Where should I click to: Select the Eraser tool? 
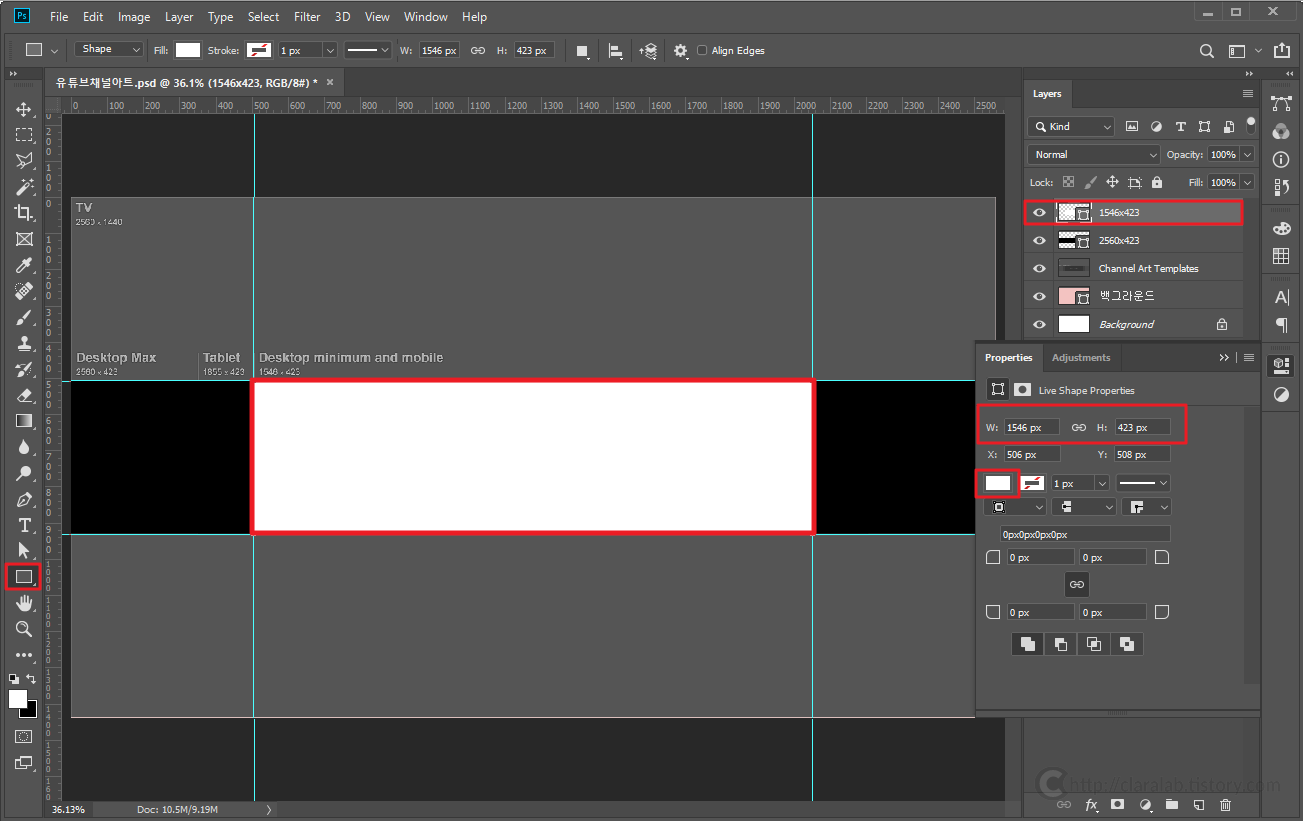point(24,395)
